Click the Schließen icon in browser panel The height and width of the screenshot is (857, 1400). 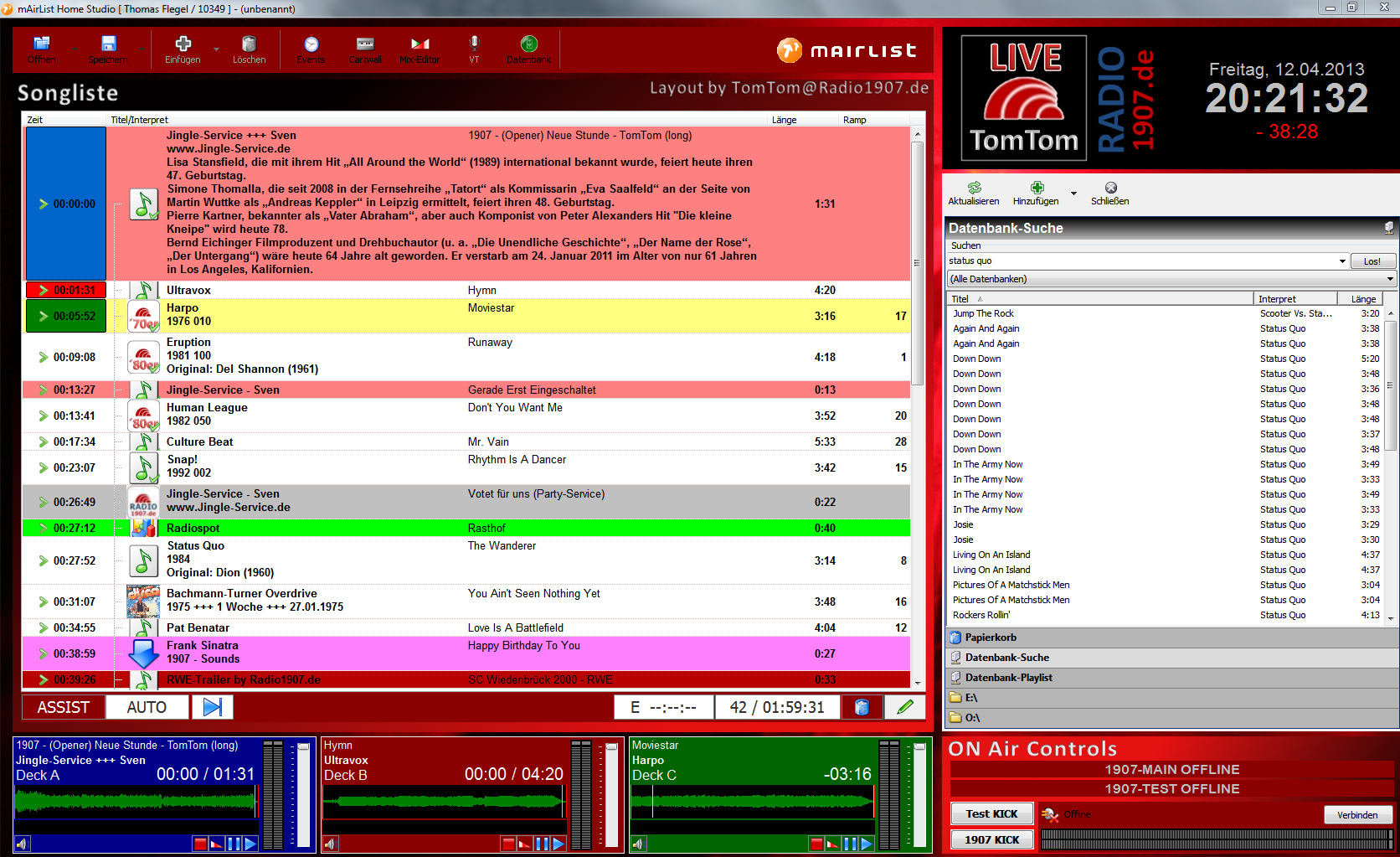click(1110, 188)
